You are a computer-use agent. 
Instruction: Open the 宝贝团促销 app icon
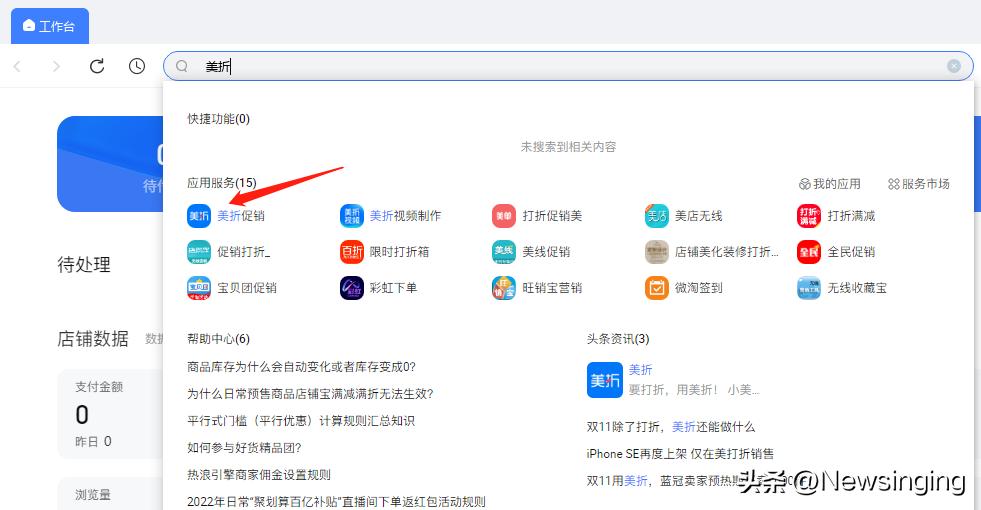pos(199,288)
